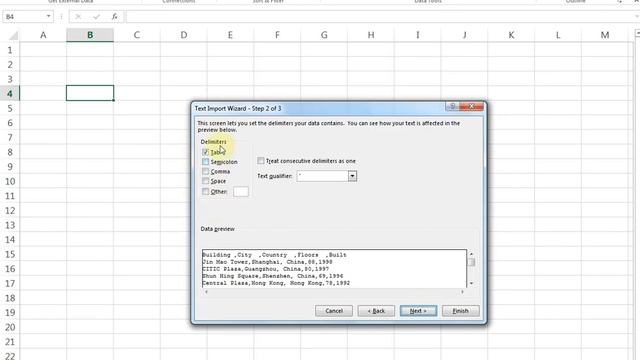This screenshot has width=640, height=360.
Task: Click the formula bar Enter checkmark icon
Action: tap(96, 17)
